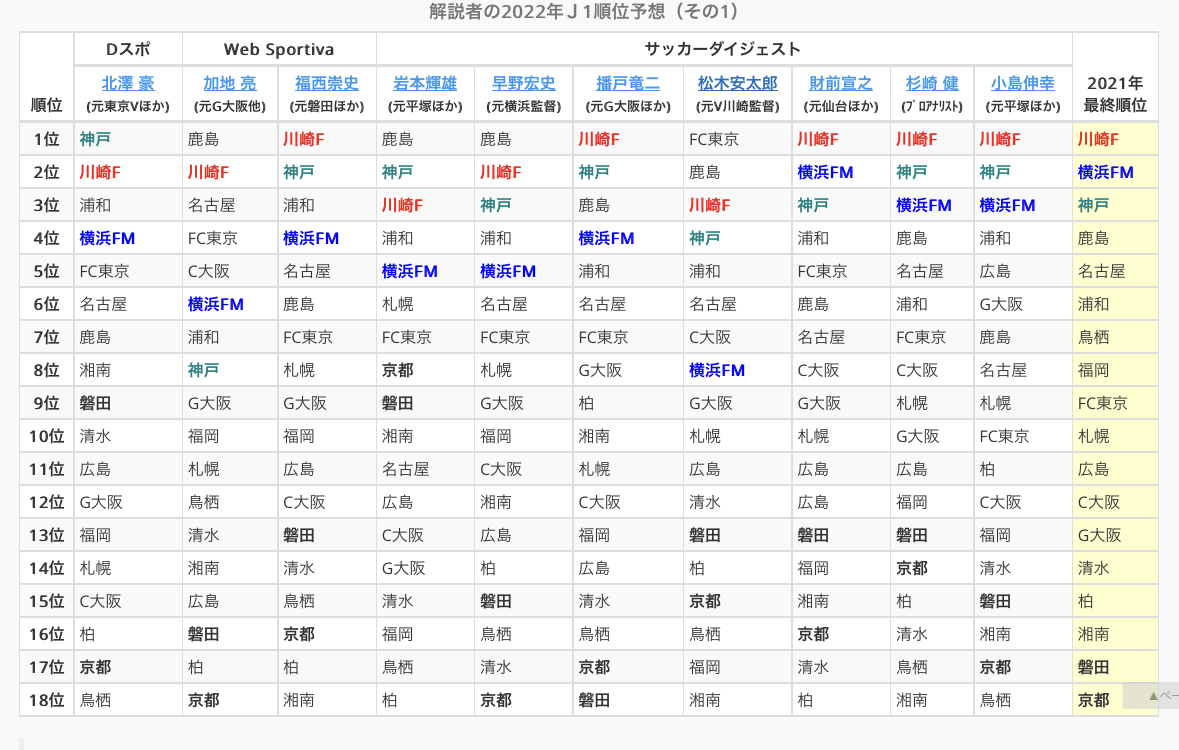The width and height of the screenshot is (1179, 750).
Task: Select 横浜FM in 早野宏史's 5位 cell
Action: coord(508,272)
